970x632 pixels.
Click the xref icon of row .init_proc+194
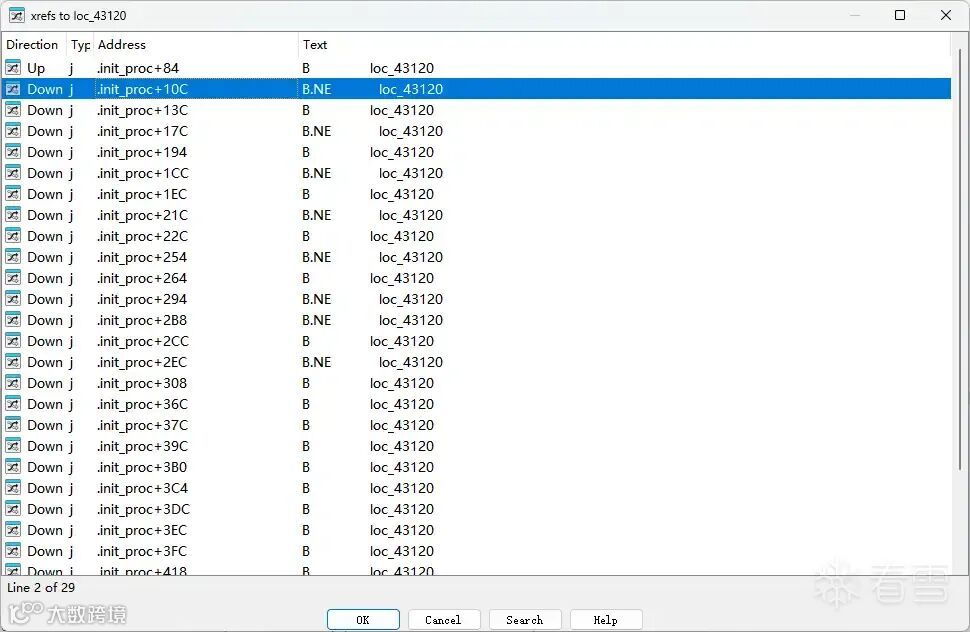pos(13,152)
